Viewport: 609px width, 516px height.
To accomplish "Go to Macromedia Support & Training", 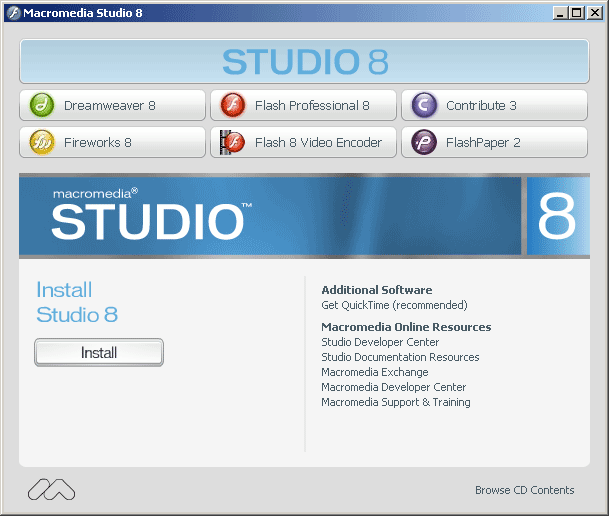I will pos(395,402).
